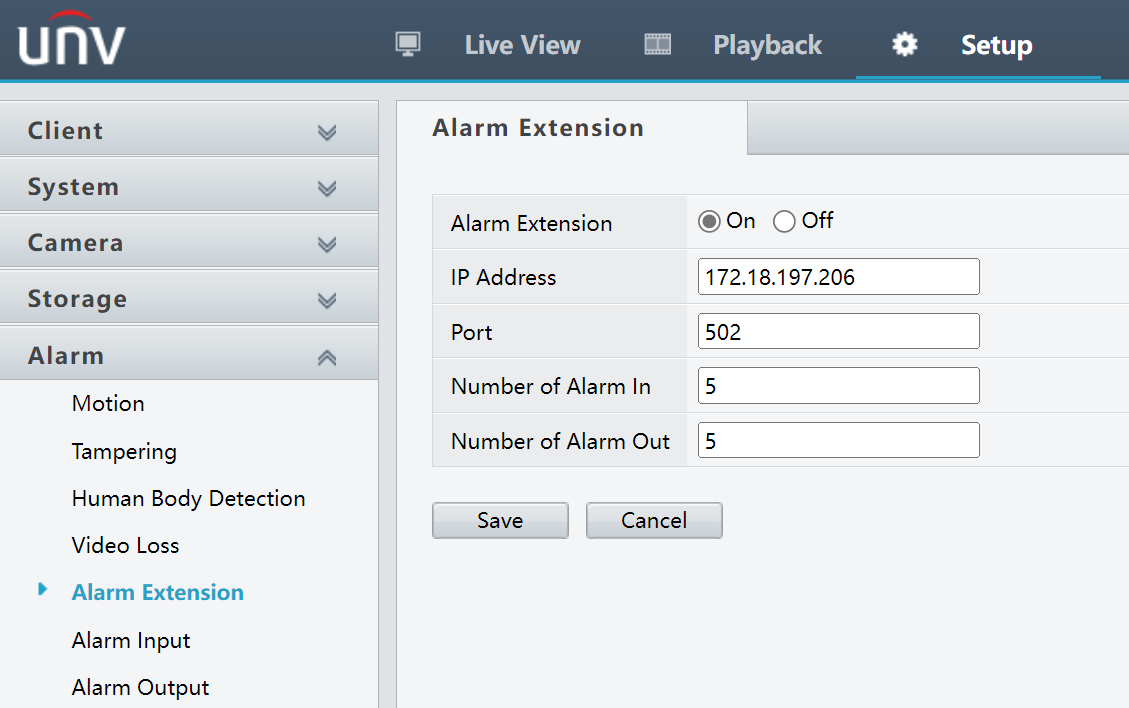This screenshot has width=1129, height=708.
Task: Collapse the Alarm section chevron
Action: [x=327, y=354]
